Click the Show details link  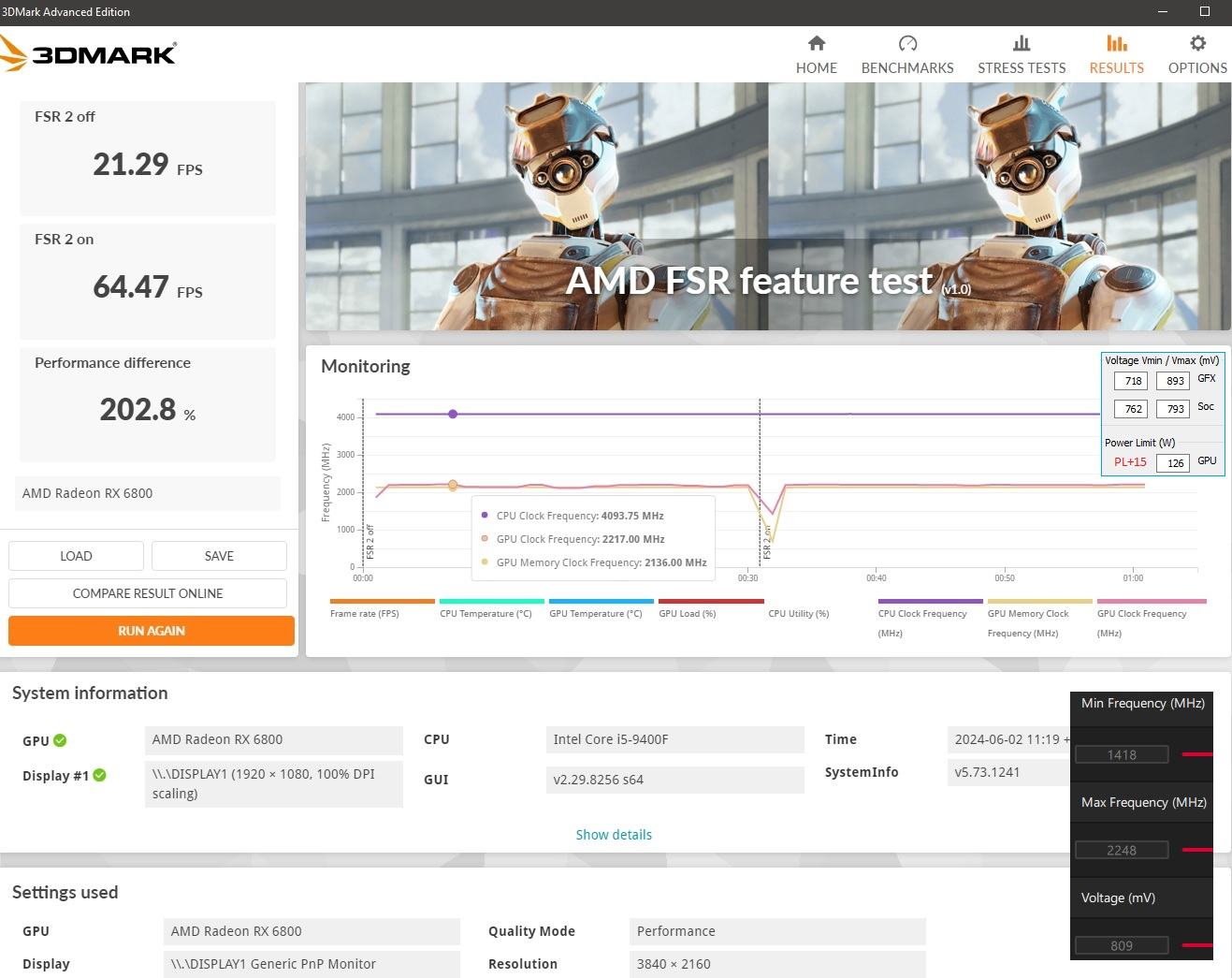(x=614, y=835)
